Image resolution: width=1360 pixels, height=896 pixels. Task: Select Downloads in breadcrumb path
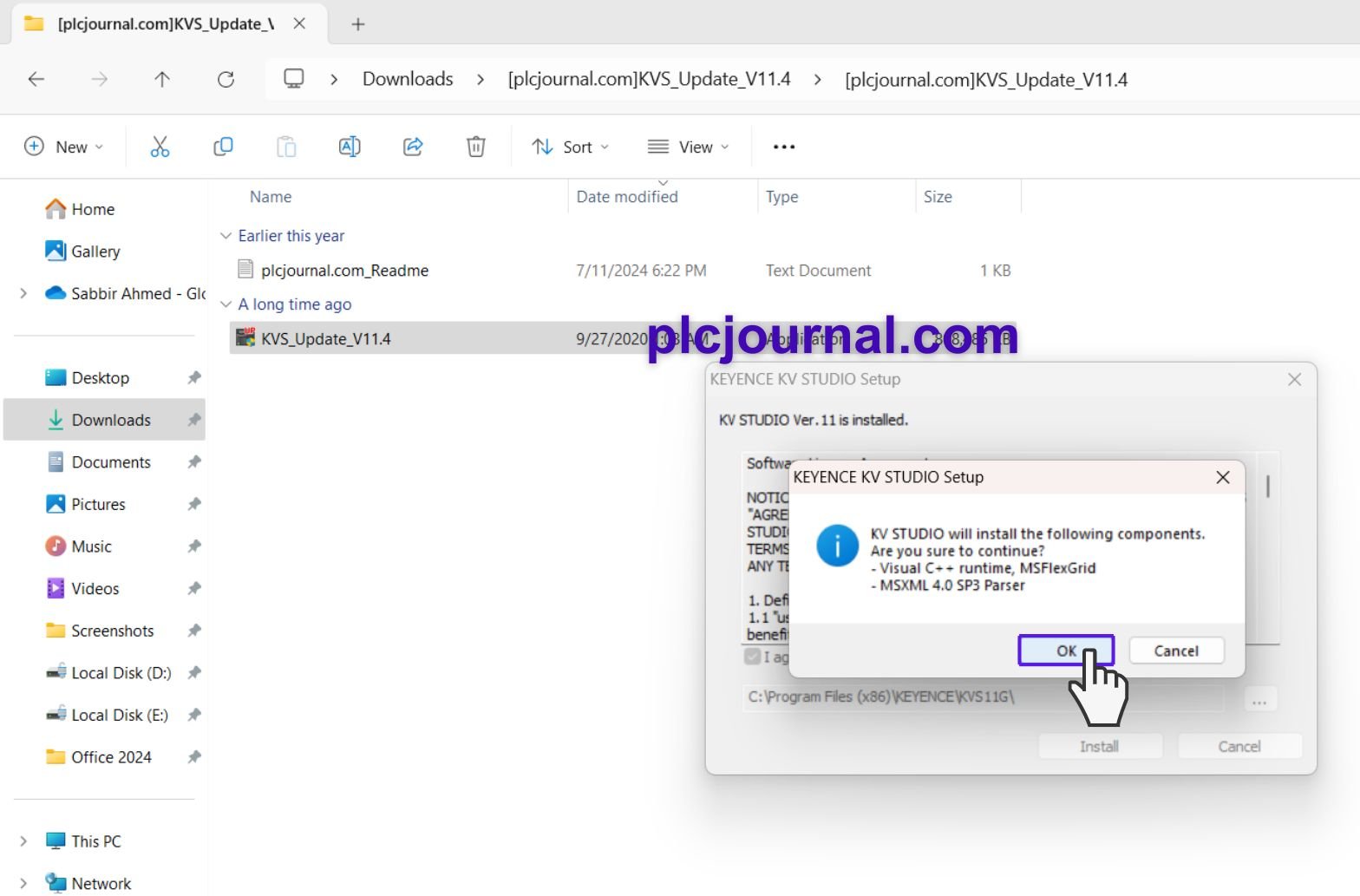[408, 79]
